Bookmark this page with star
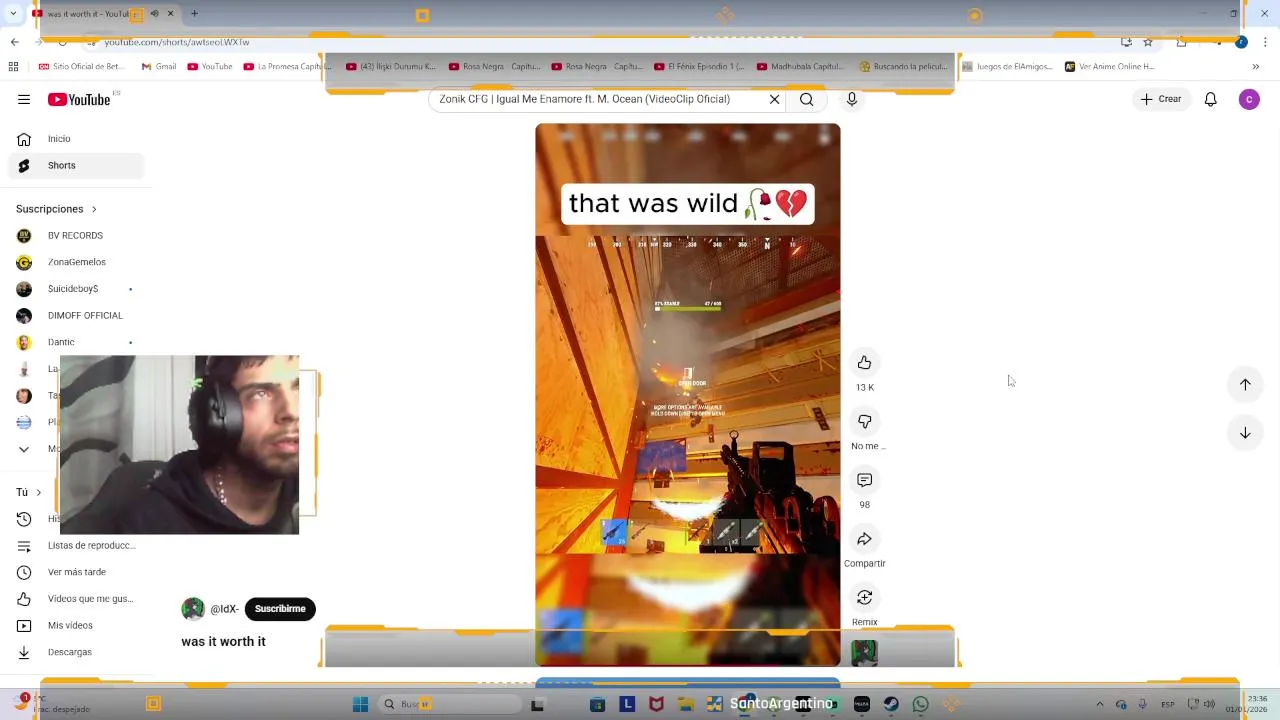This screenshot has height=720, width=1280. pos(1148,42)
